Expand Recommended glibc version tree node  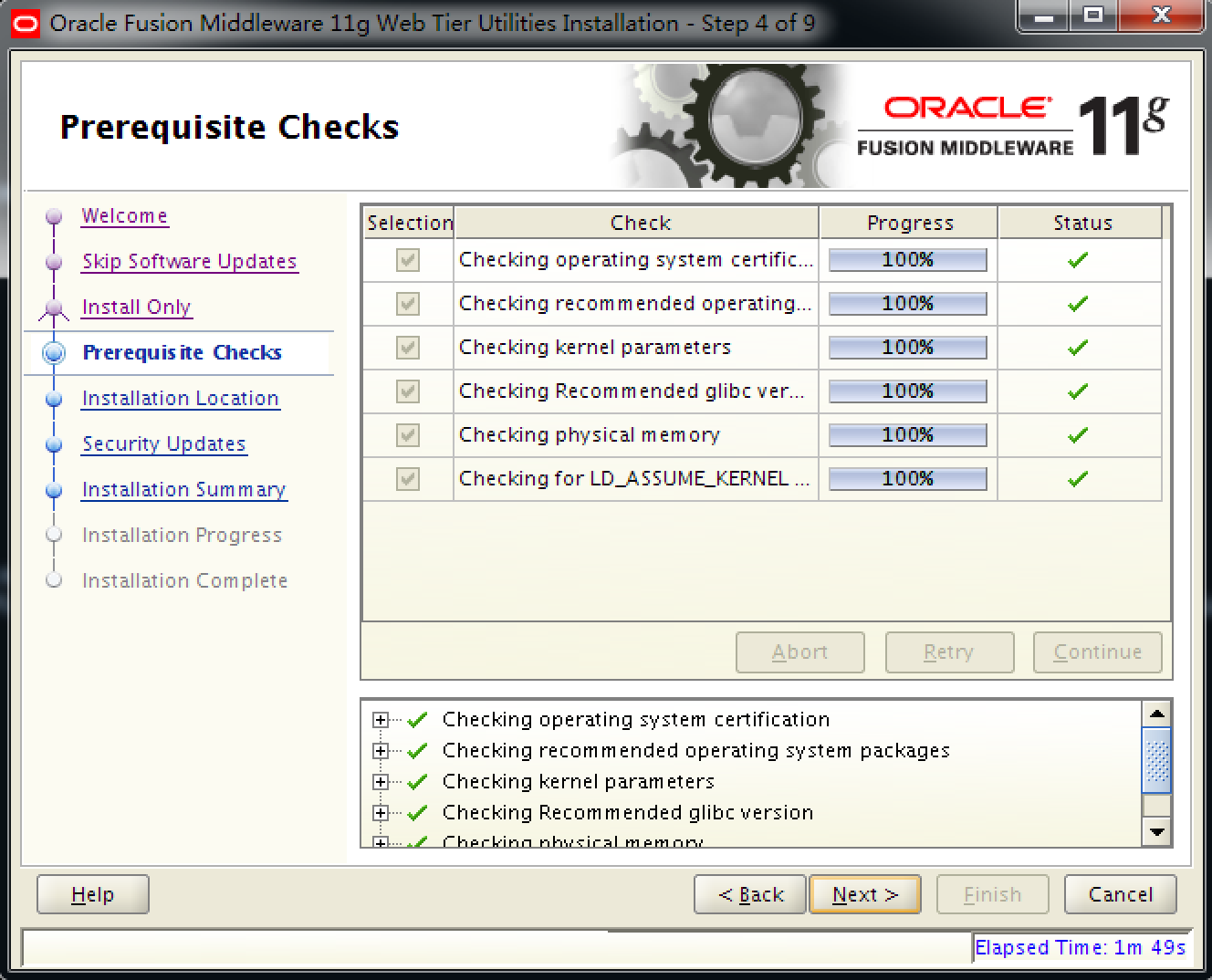(381, 813)
